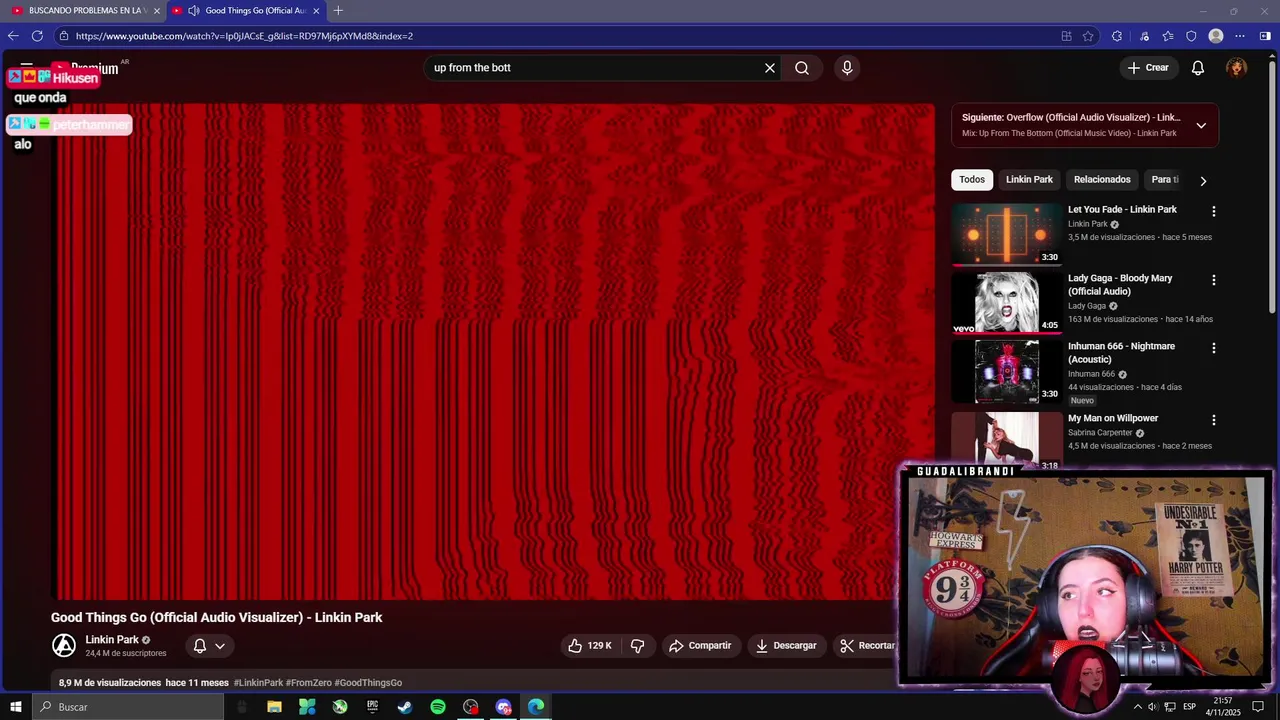The width and height of the screenshot is (1280, 720).
Task: Open new browser tab with plus icon
Action: [338, 10]
